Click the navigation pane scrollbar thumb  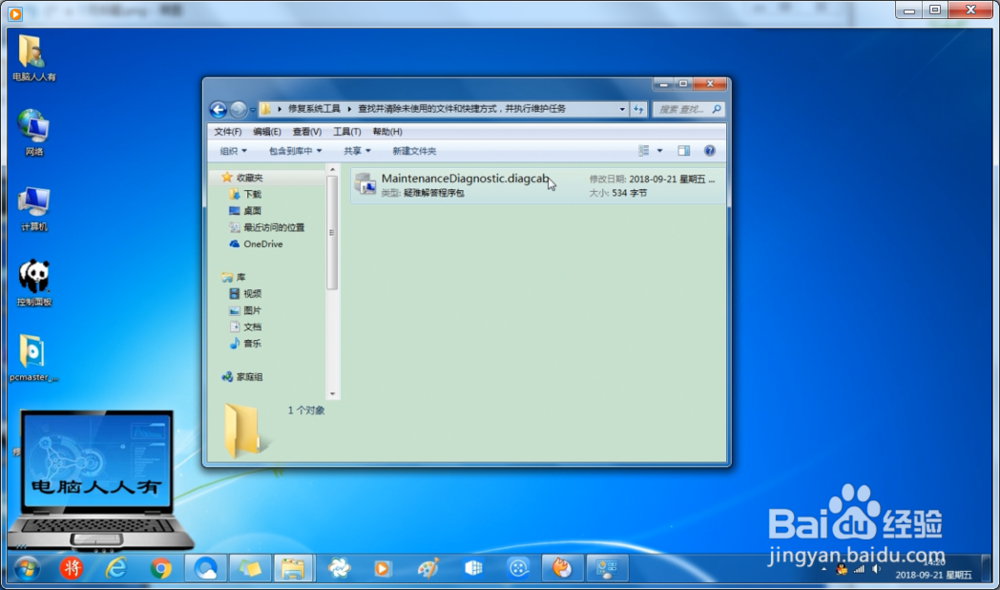click(332, 232)
